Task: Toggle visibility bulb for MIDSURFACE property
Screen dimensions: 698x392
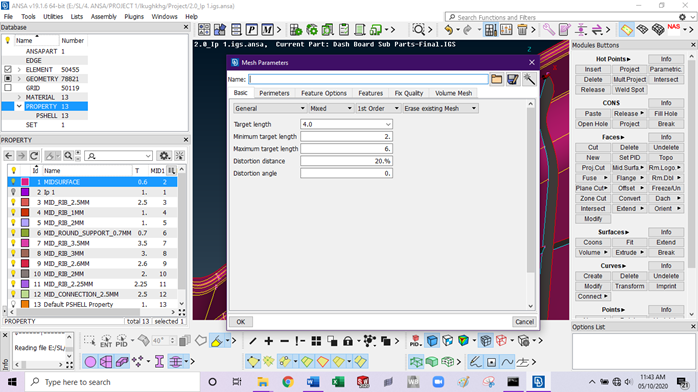Action: (x=13, y=182)
